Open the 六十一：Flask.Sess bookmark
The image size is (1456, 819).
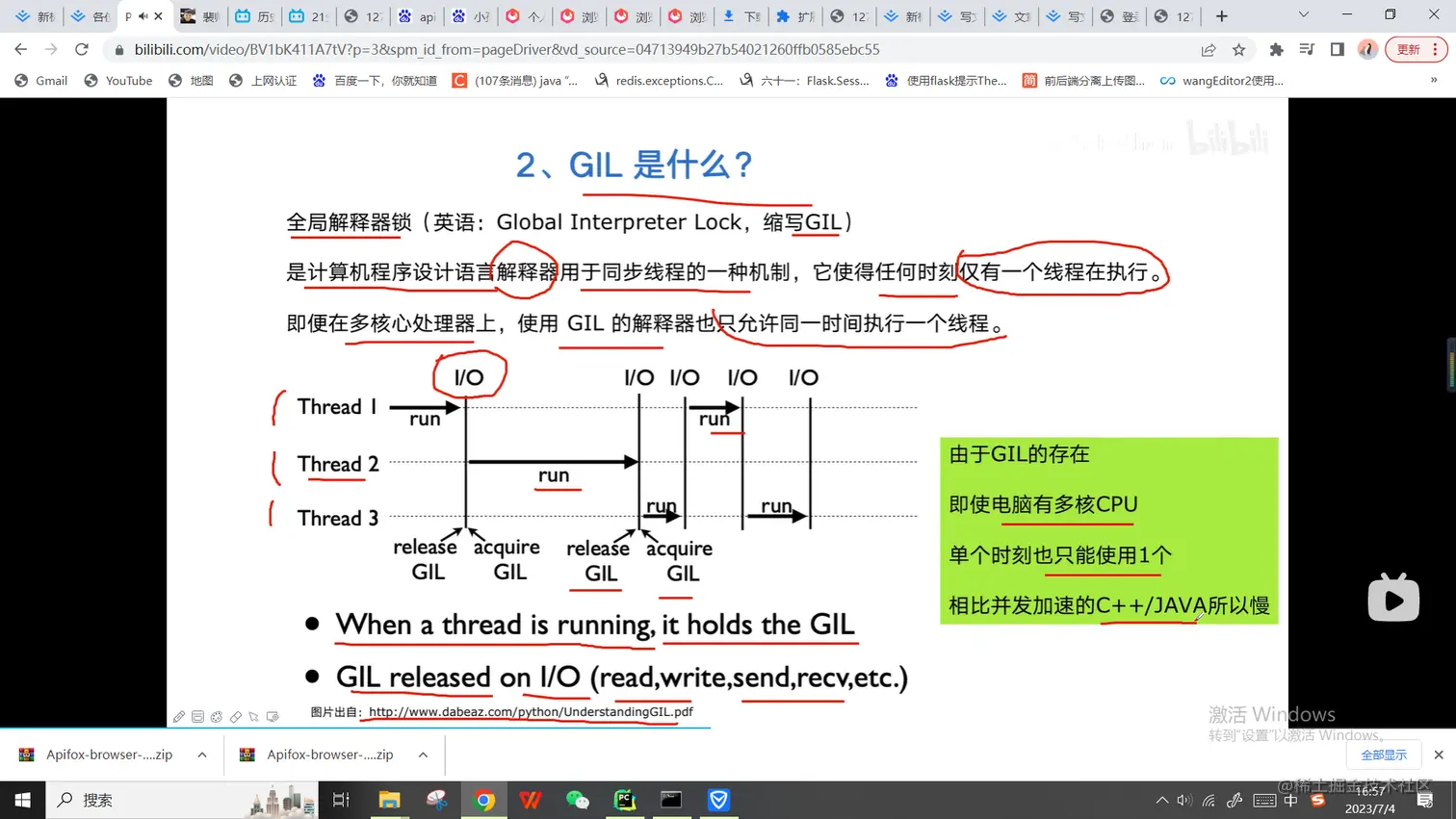point(804,81)
